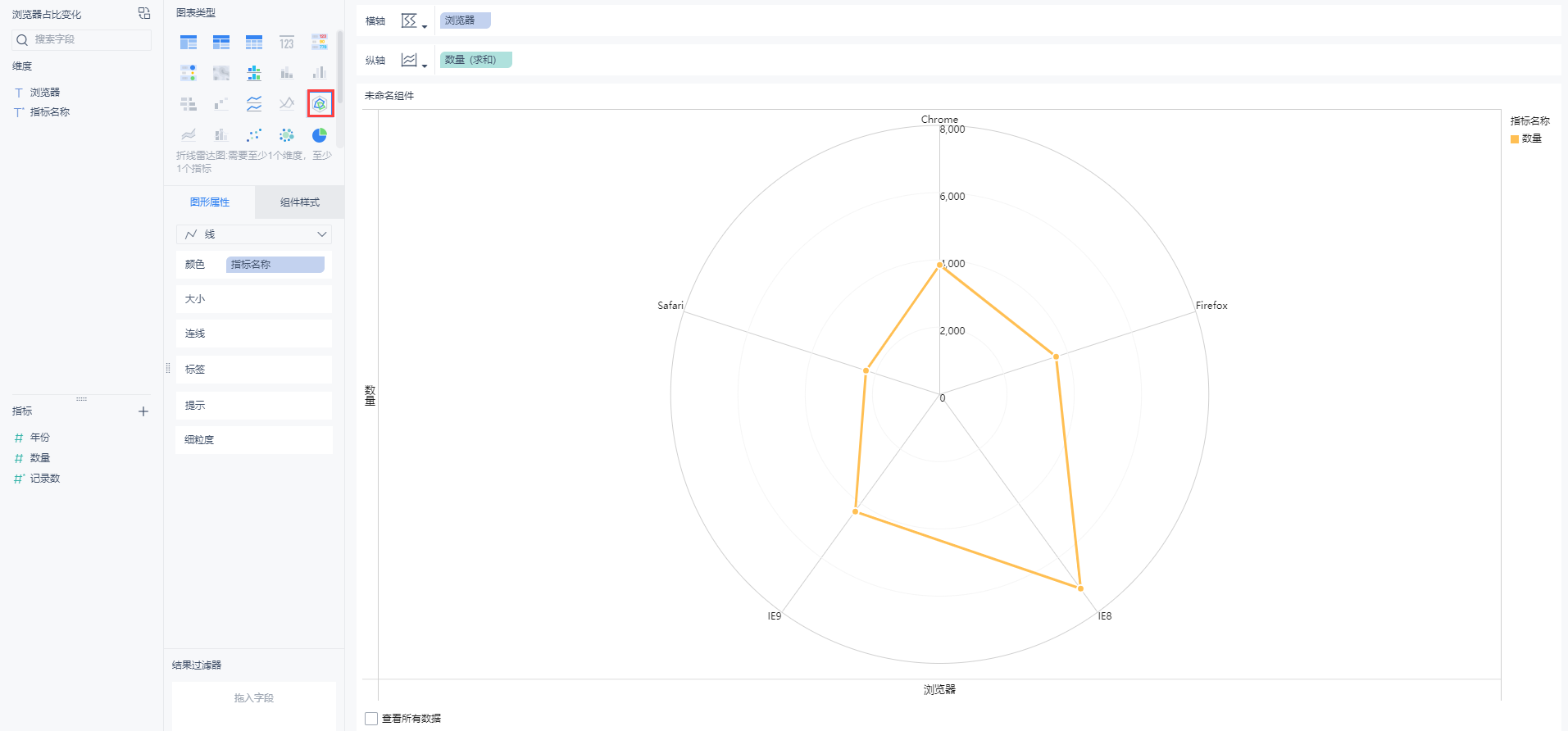Viewport: 1568px width, 731px height.
Task: Switch to the 组件样式 tab
Action: [299, 202]
